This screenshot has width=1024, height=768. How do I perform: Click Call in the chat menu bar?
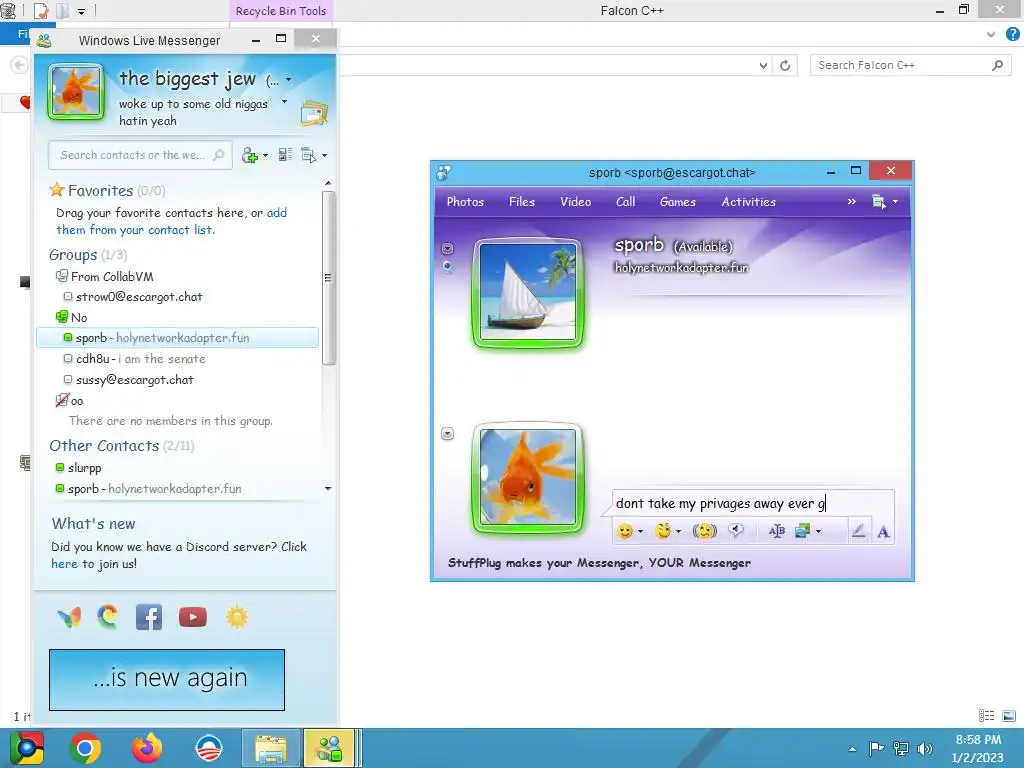pos(626,202)
